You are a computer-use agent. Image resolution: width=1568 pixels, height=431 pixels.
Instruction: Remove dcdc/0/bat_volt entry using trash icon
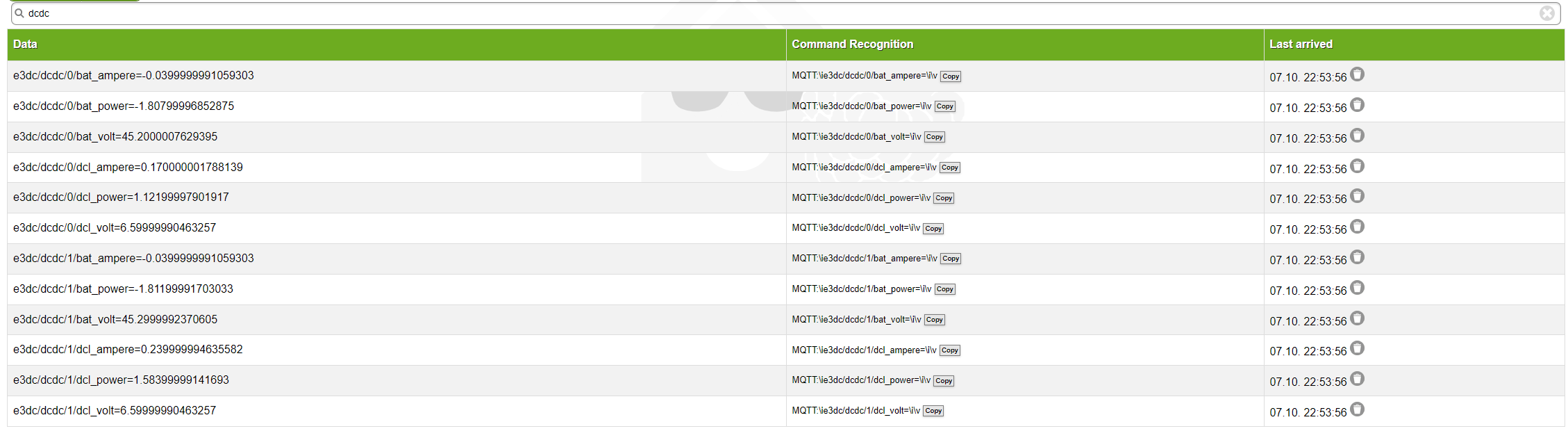[1357, 136]
